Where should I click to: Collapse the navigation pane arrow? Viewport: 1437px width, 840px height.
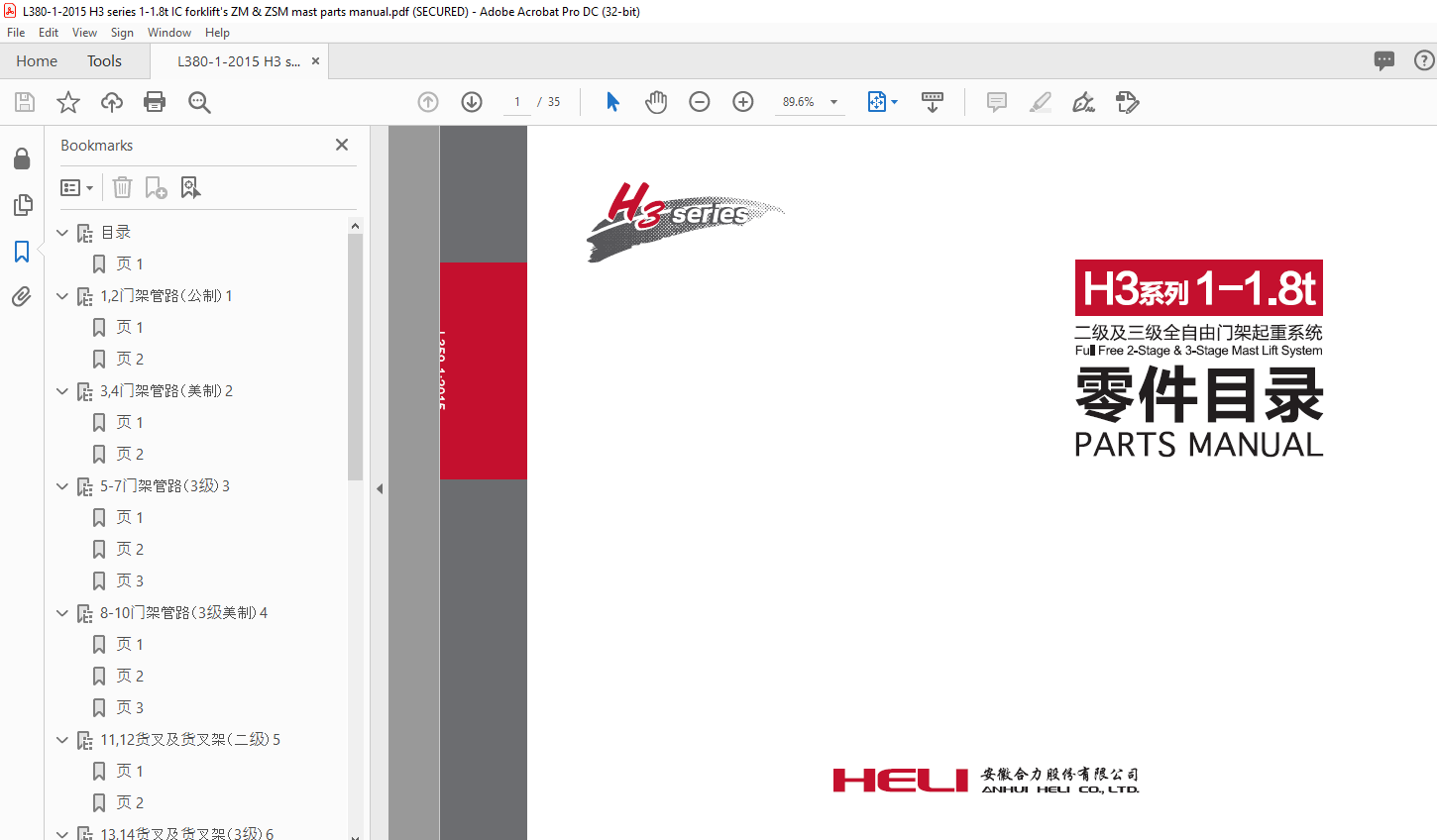pos(380,488)
